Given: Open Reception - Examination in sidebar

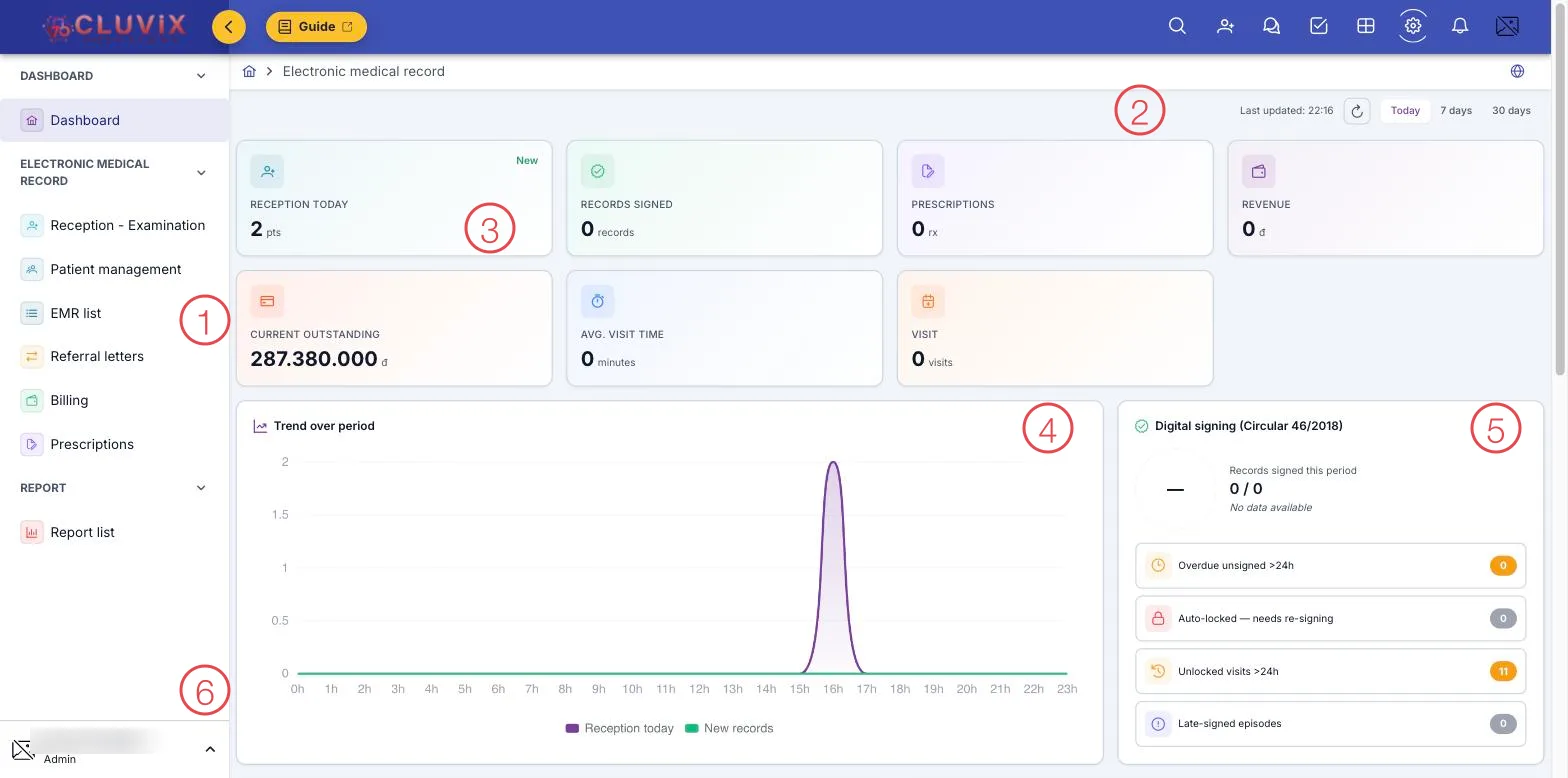Looking at the screenshot, I should [114, 225].
